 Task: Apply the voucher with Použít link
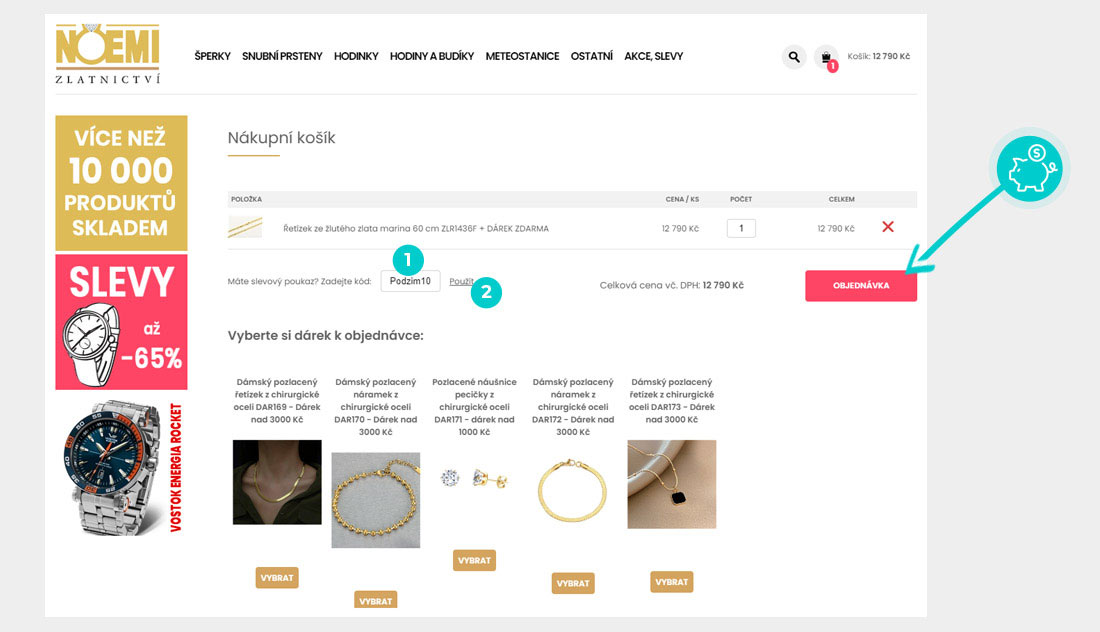(461, 281)
